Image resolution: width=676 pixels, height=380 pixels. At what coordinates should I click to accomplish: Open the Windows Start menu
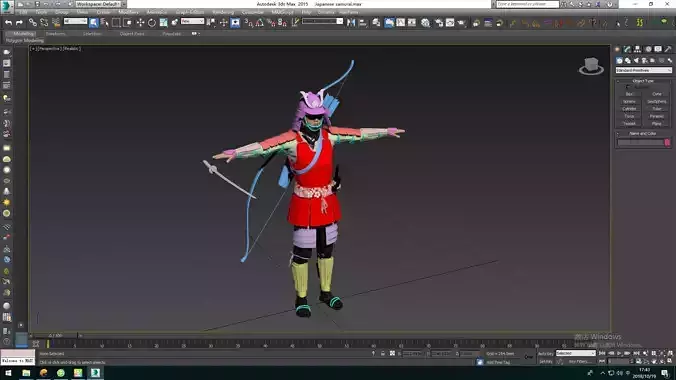(8, 373)
